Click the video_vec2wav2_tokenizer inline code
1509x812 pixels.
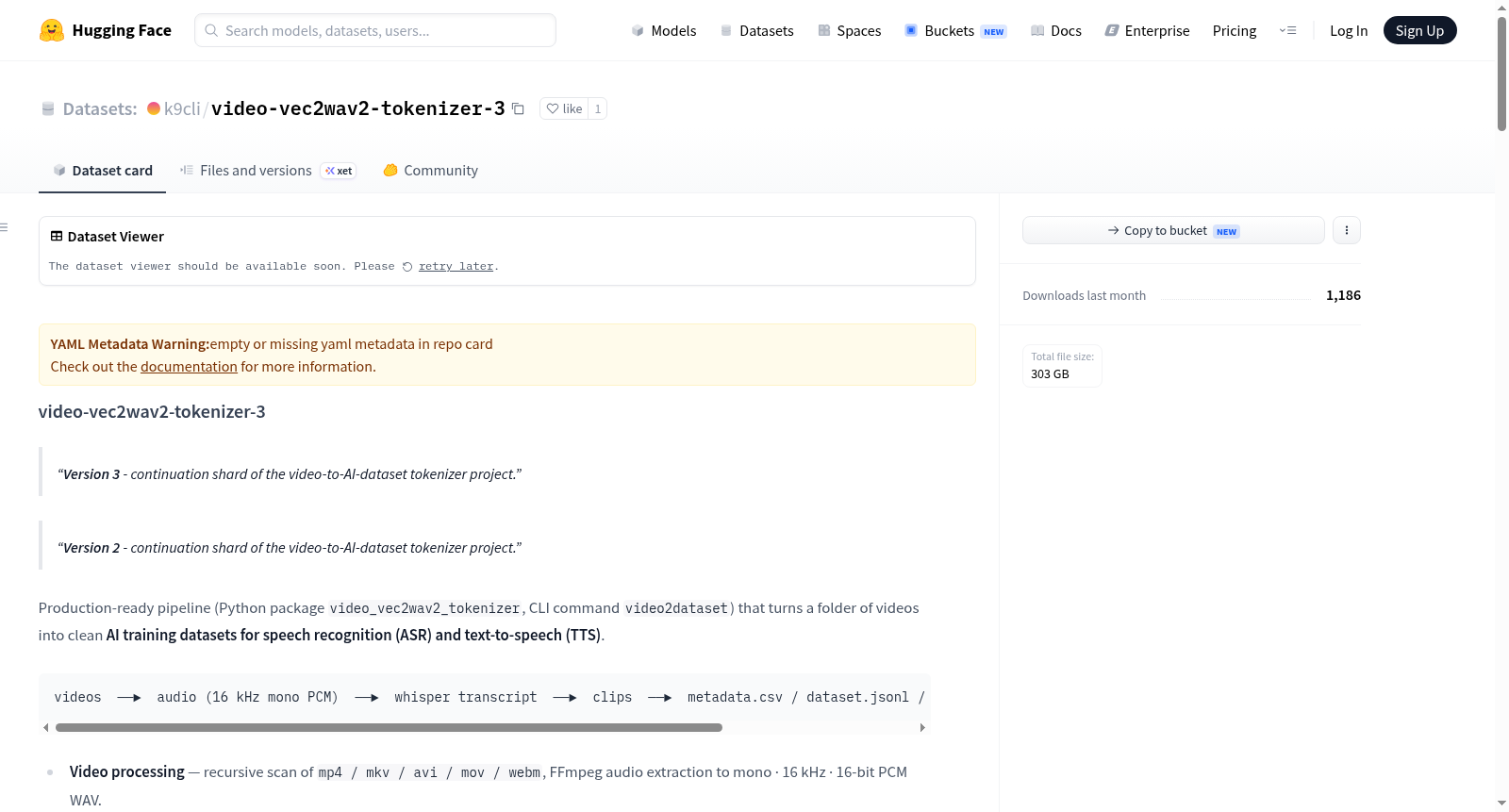coord(424,608)
